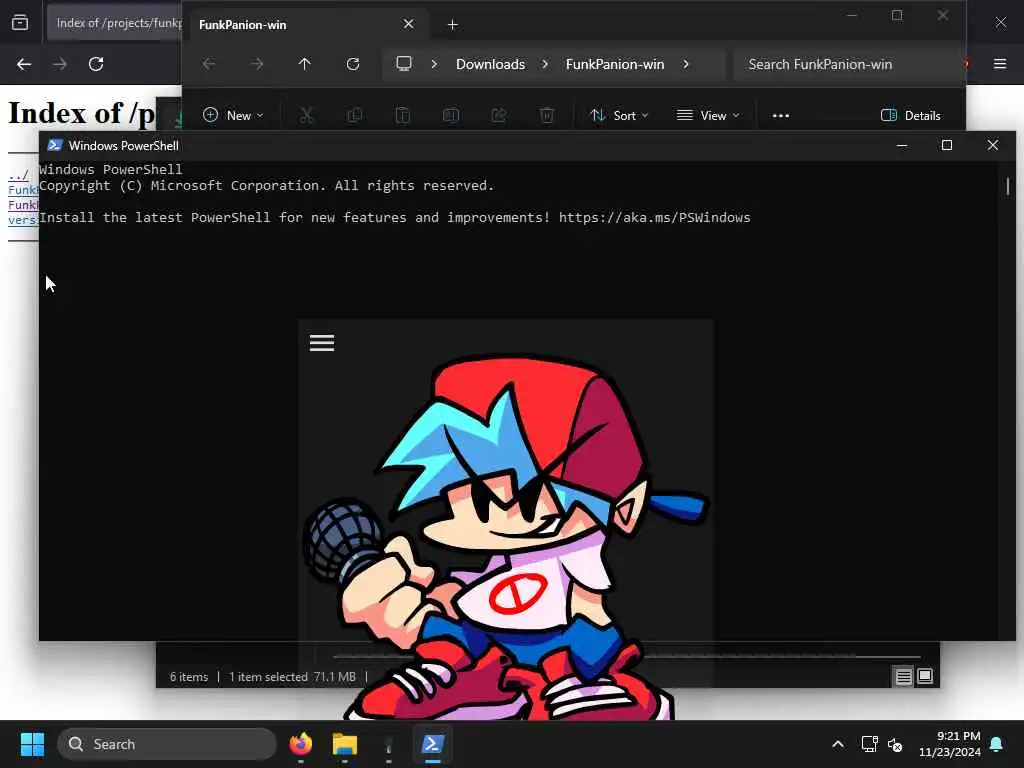Open File Explorer from the taskbar
The image size is (1024, 768).
coord(345,744)
